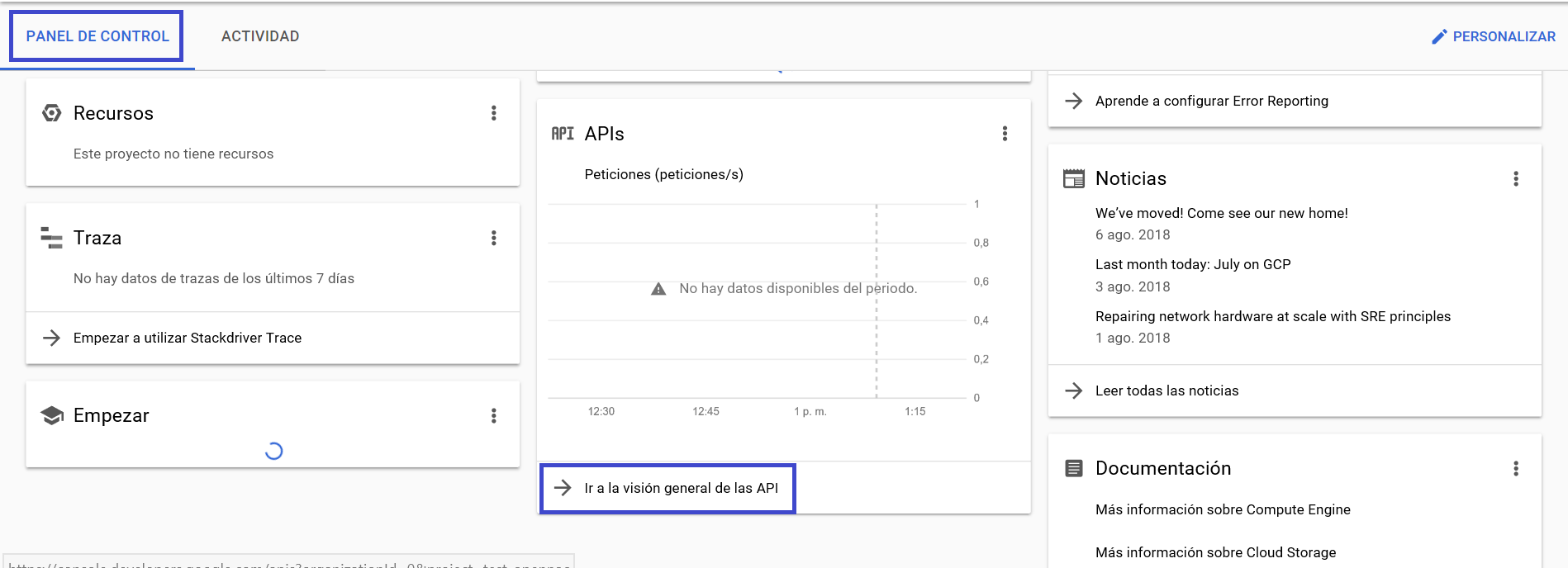Expand the Noticias card options menu
Image resolution: width=1568 pixels, height=568 pixels.
(1516, 178)
